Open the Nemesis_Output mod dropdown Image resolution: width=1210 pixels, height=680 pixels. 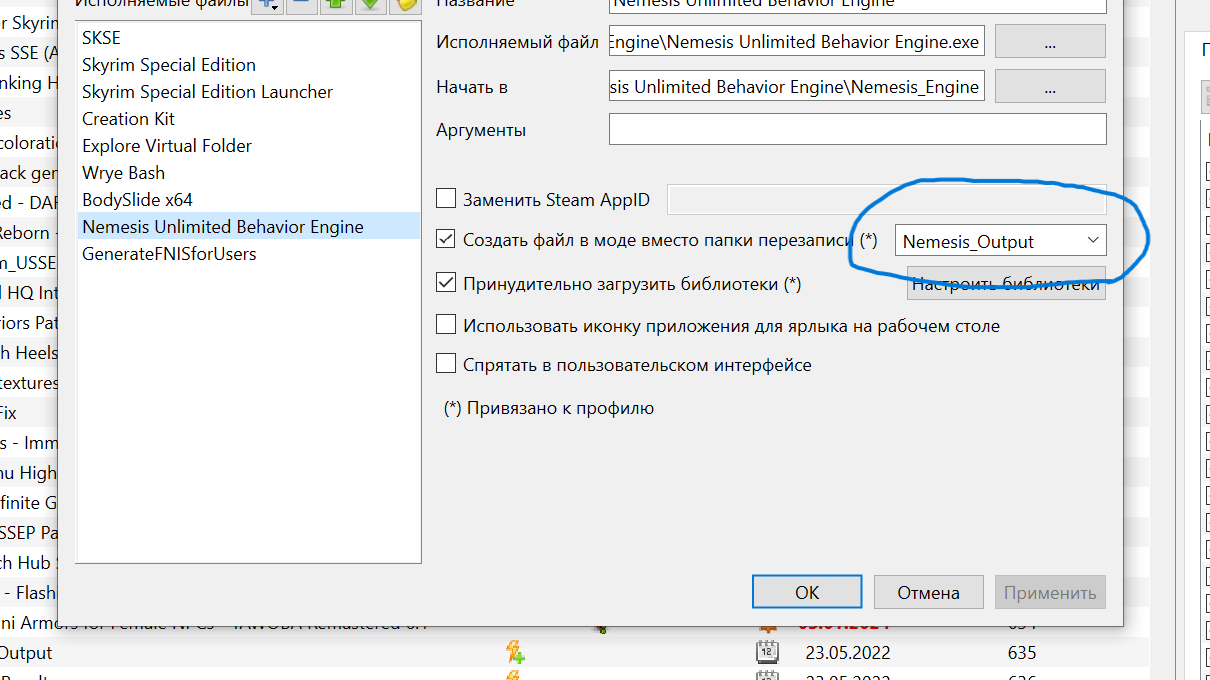pos(1000,241)
